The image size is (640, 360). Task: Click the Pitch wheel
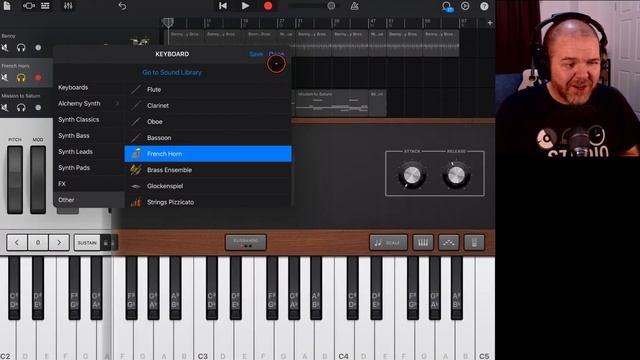(15, 180)
